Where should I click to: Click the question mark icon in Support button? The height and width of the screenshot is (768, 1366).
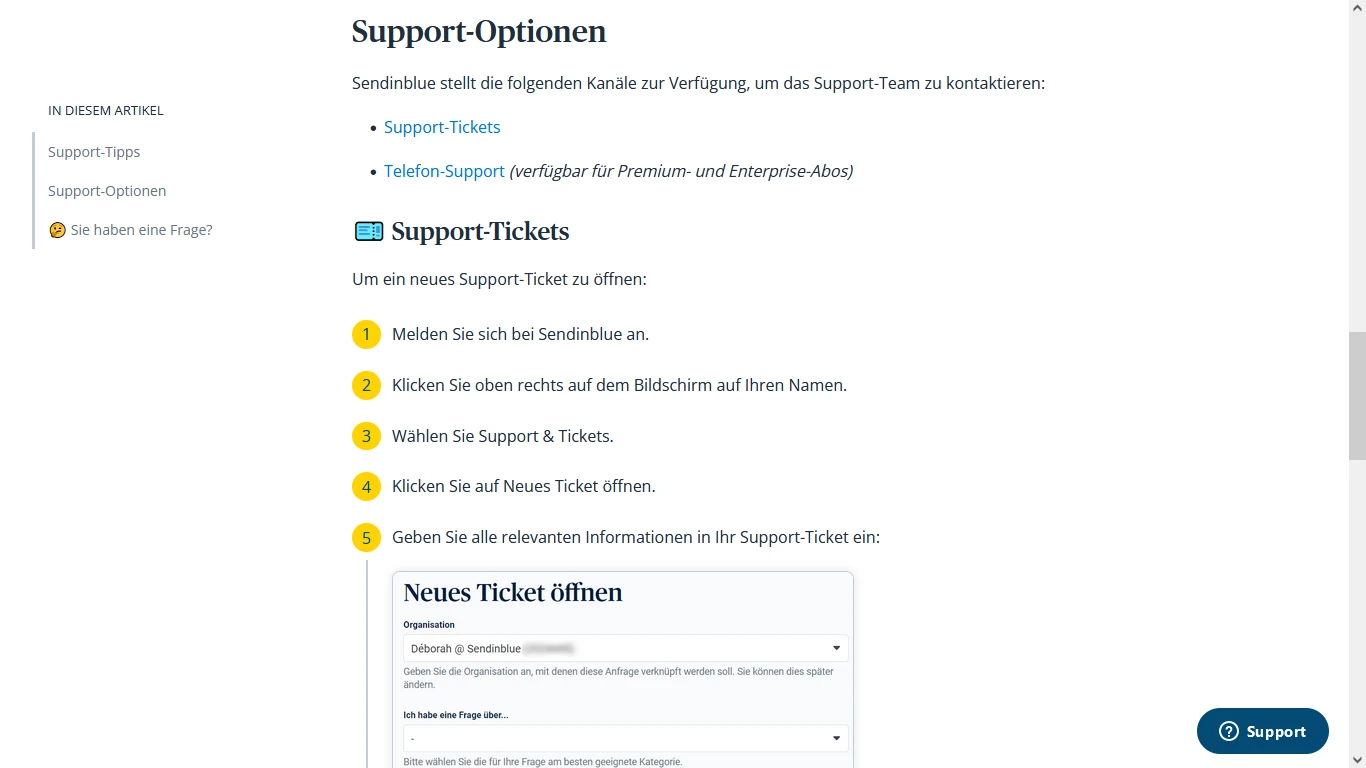[x=1229, y=731]
